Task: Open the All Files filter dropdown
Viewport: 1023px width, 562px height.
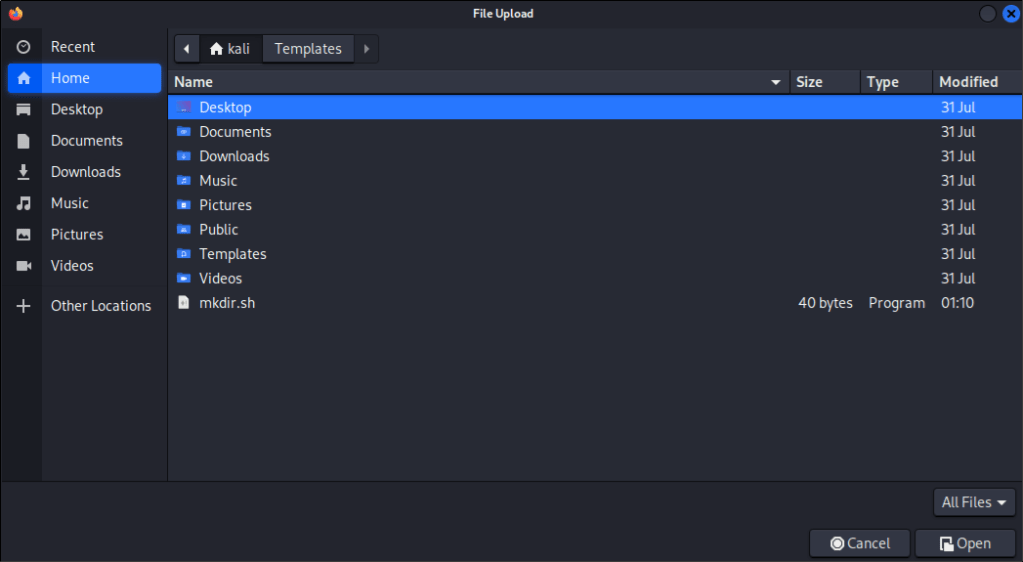Action: [x=974, y=502]
